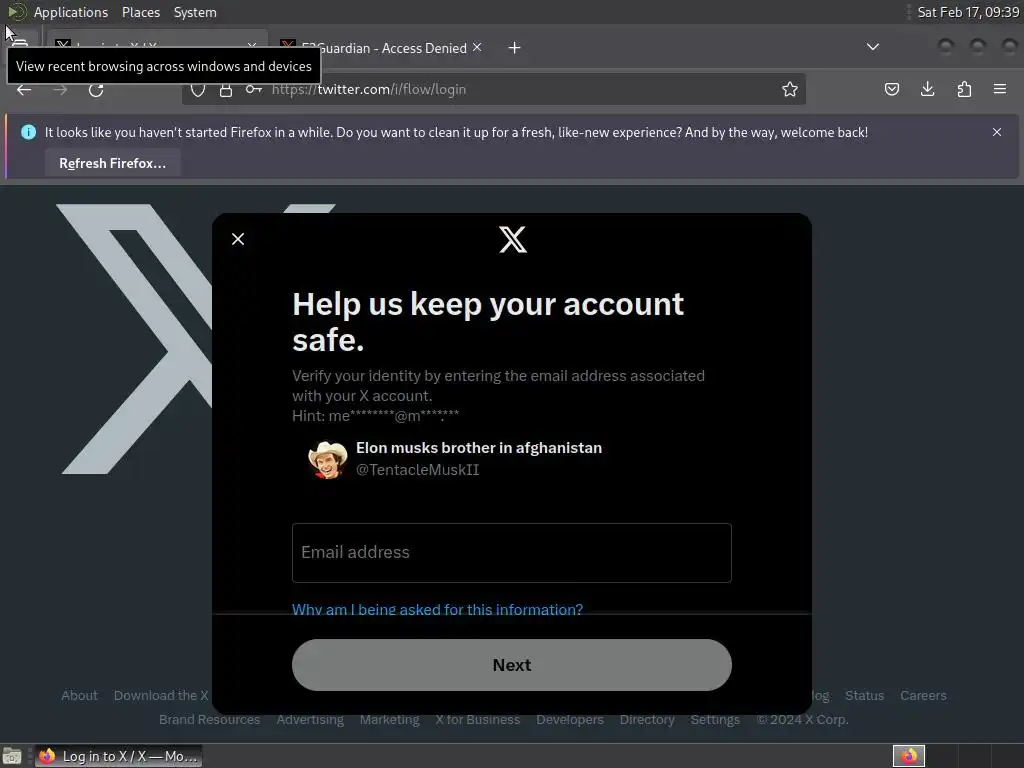
Task: Click the X logo in dialog
Action: 513,239
